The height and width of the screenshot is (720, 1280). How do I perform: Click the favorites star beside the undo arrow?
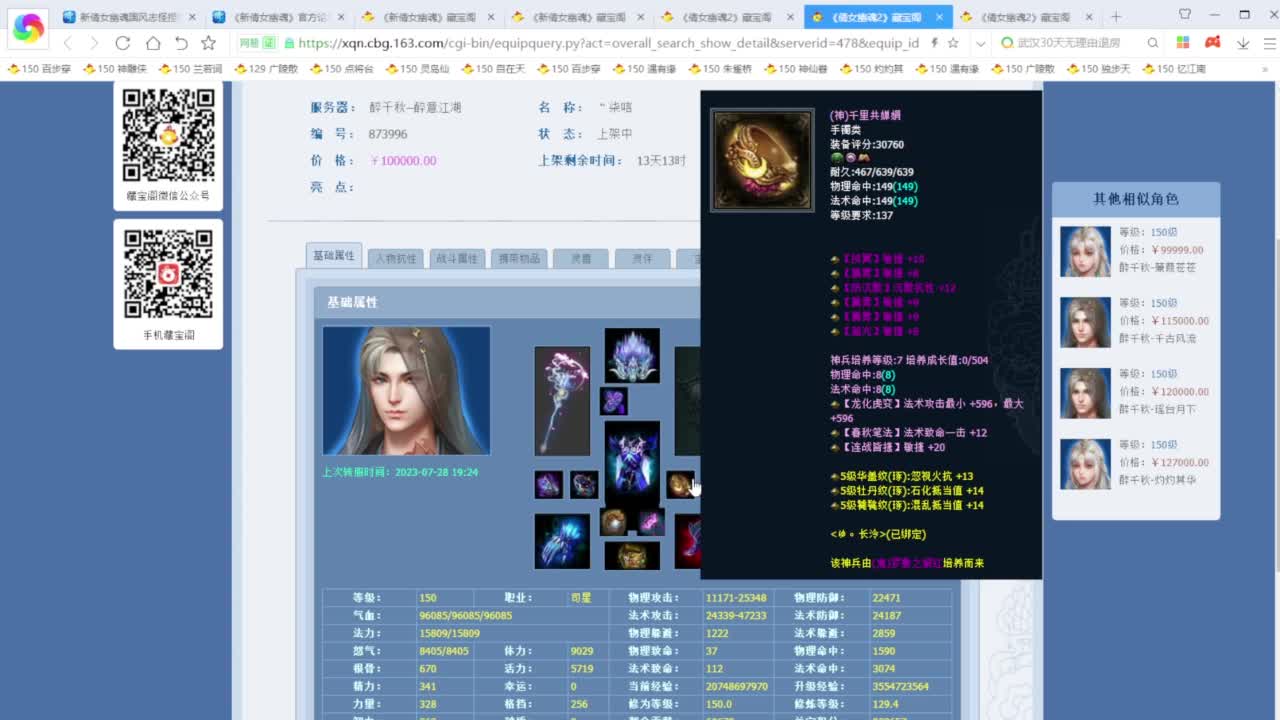tap(208, 43)
